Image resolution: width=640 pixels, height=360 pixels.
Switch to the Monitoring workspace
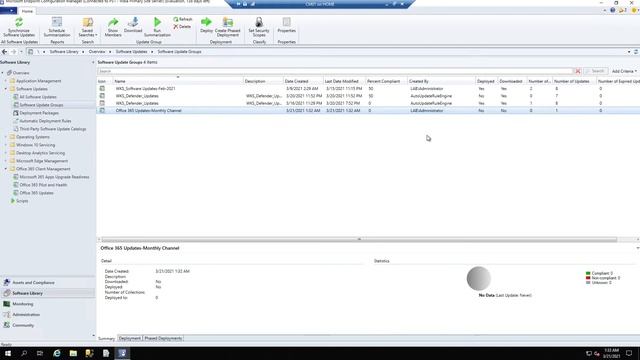point(47,304)
